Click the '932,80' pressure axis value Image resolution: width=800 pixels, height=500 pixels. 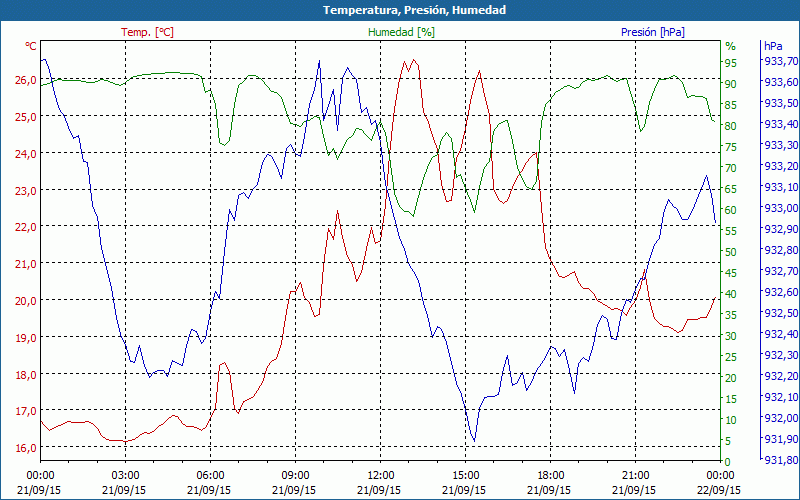pos(781,250)
